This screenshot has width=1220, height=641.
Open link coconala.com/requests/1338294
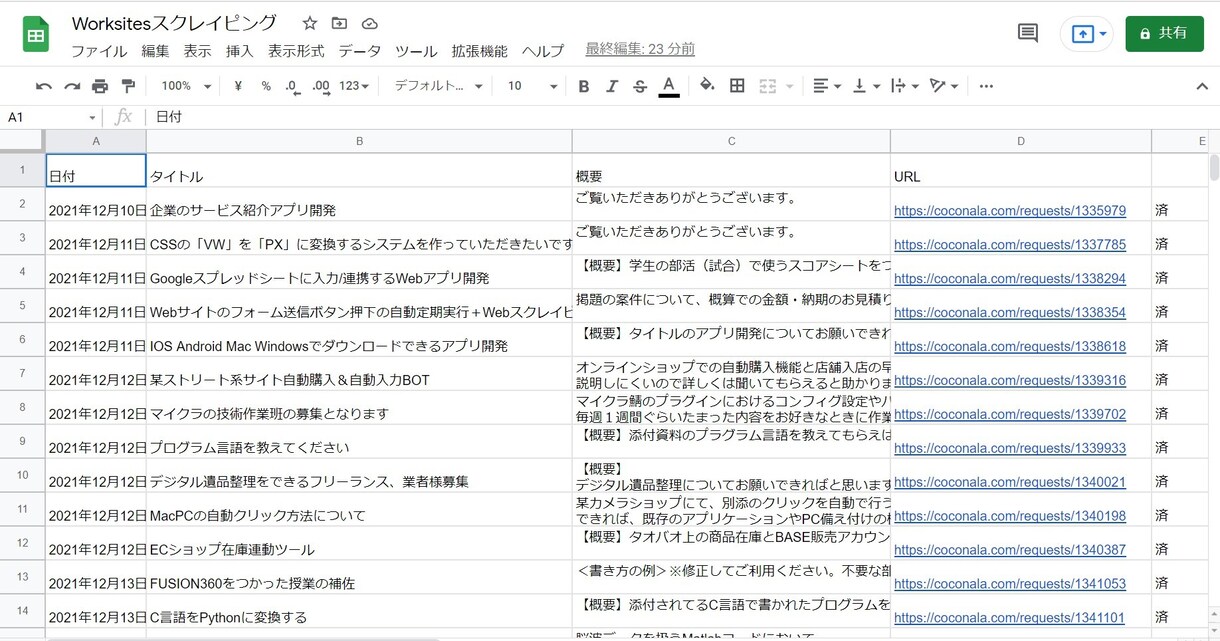pos(1010,279)
